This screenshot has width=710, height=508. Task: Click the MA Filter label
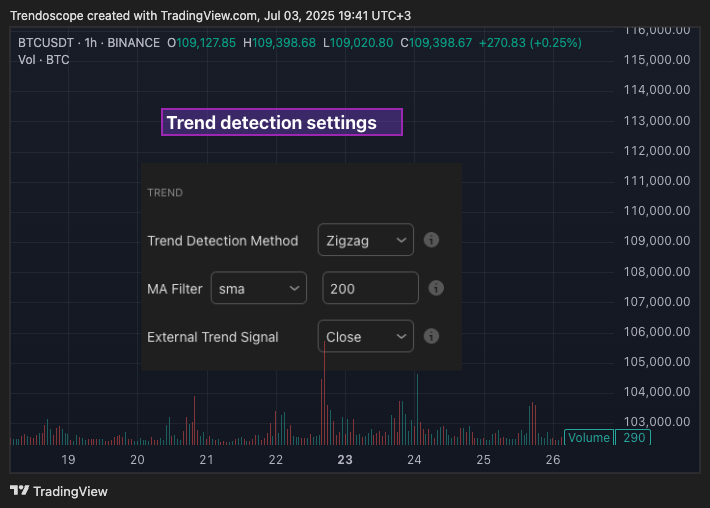[x=175, y=289]
